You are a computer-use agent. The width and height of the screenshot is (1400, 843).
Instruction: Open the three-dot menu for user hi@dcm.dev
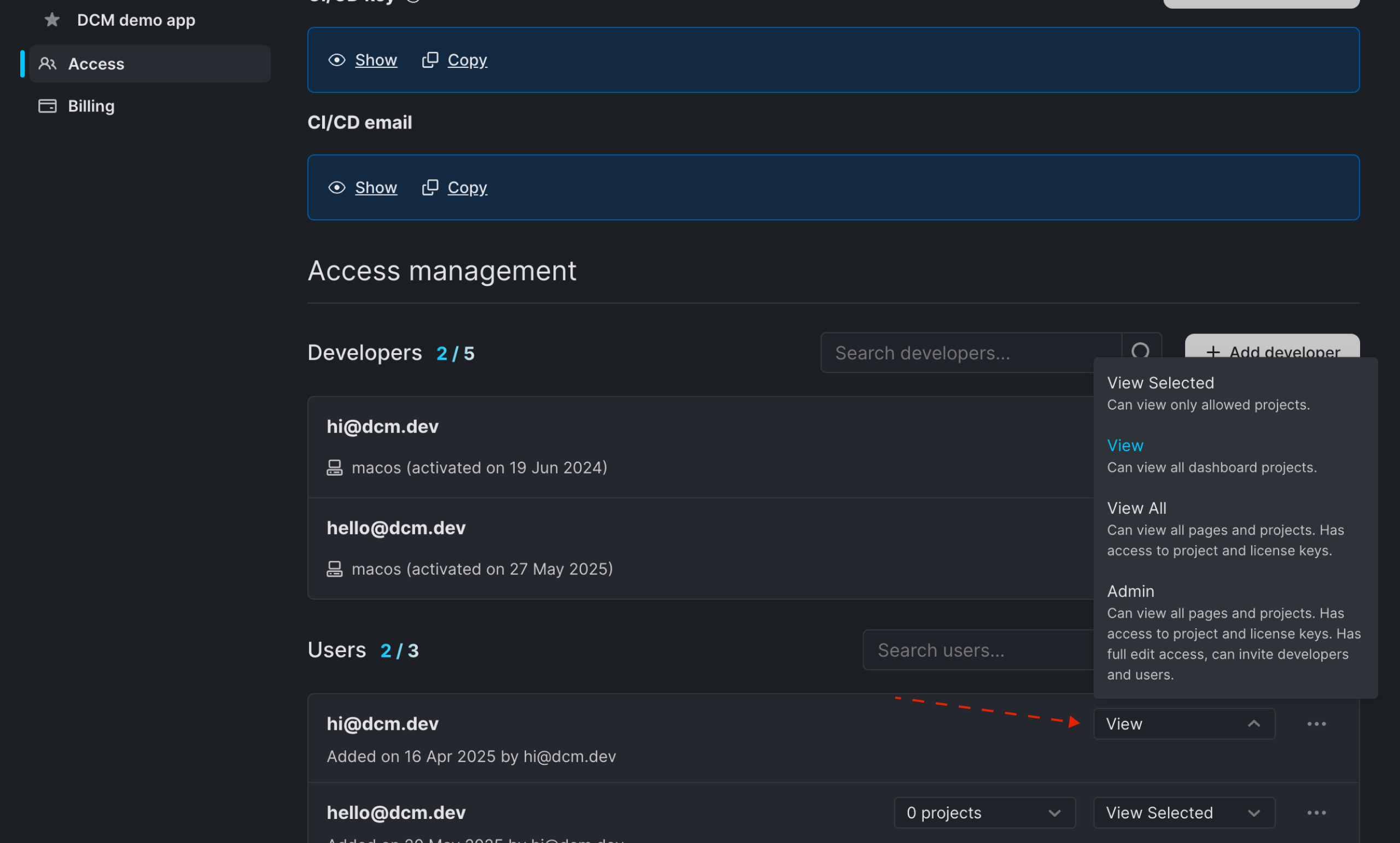[1316, 724]
